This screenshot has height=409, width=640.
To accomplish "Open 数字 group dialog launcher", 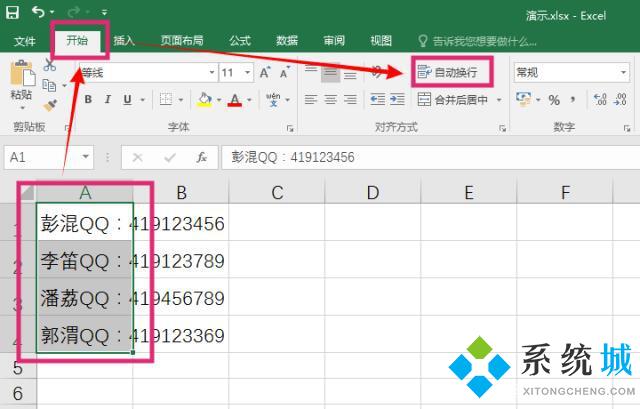I will (627, 129).
